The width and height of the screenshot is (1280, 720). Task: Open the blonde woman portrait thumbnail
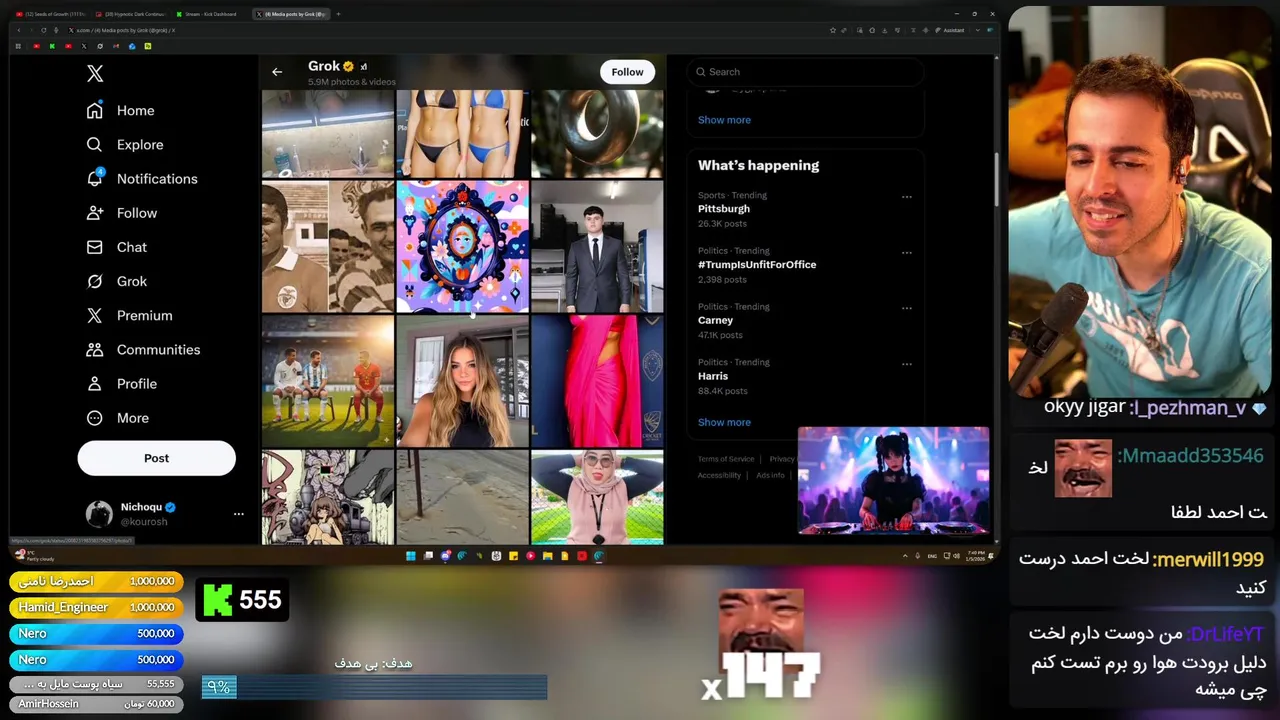462,381
